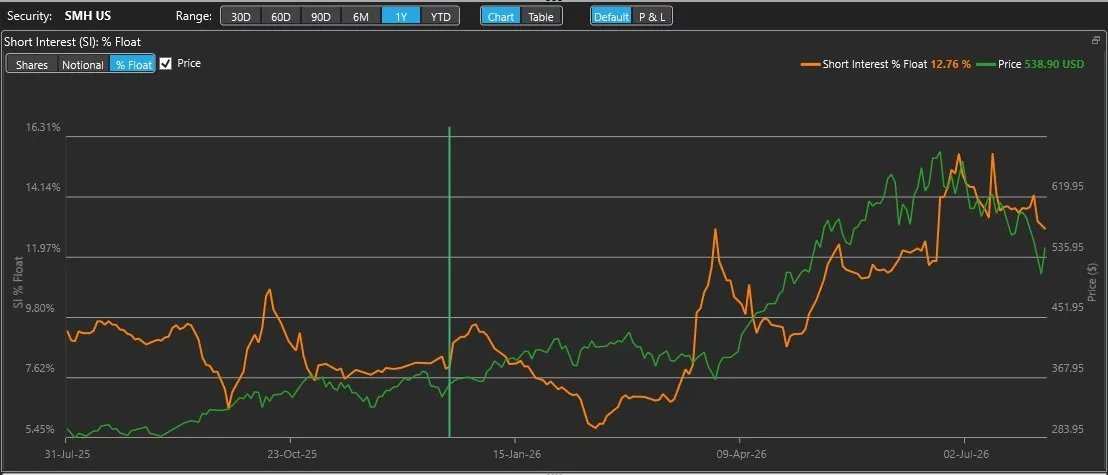Toggle the Price checkbox
Screen dimensions: 1108x475
coord(166,64)
